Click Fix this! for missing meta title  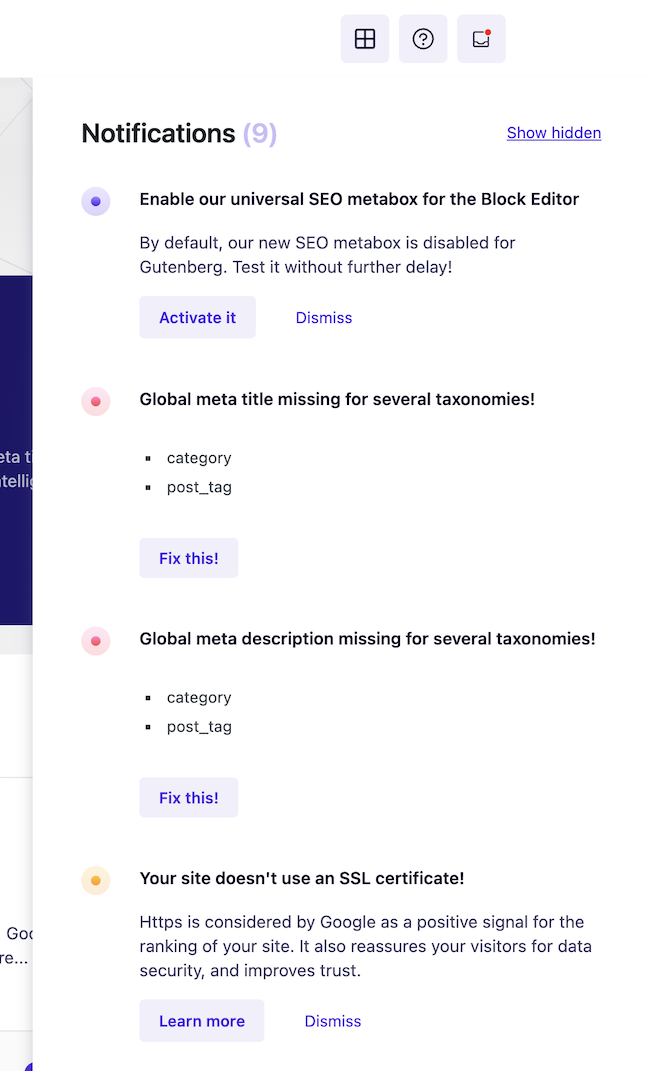[x=188, y=558]
